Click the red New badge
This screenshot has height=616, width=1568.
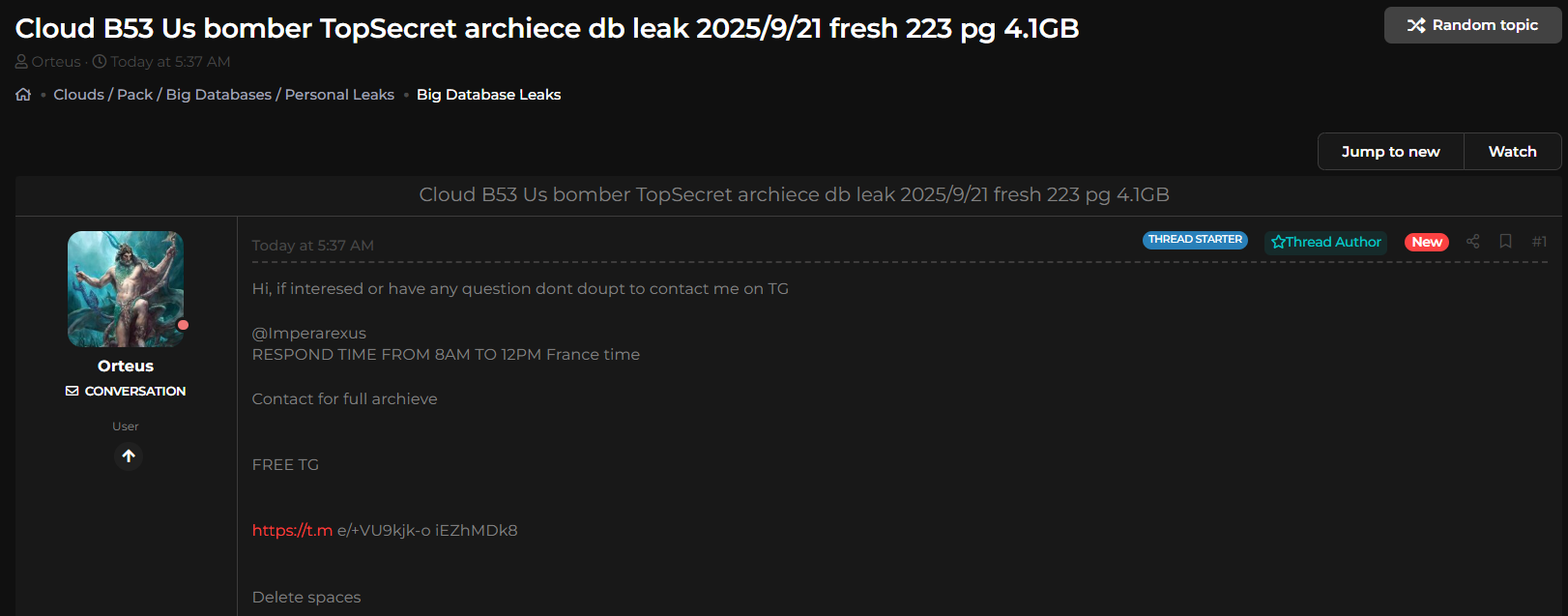[1426, 242]
